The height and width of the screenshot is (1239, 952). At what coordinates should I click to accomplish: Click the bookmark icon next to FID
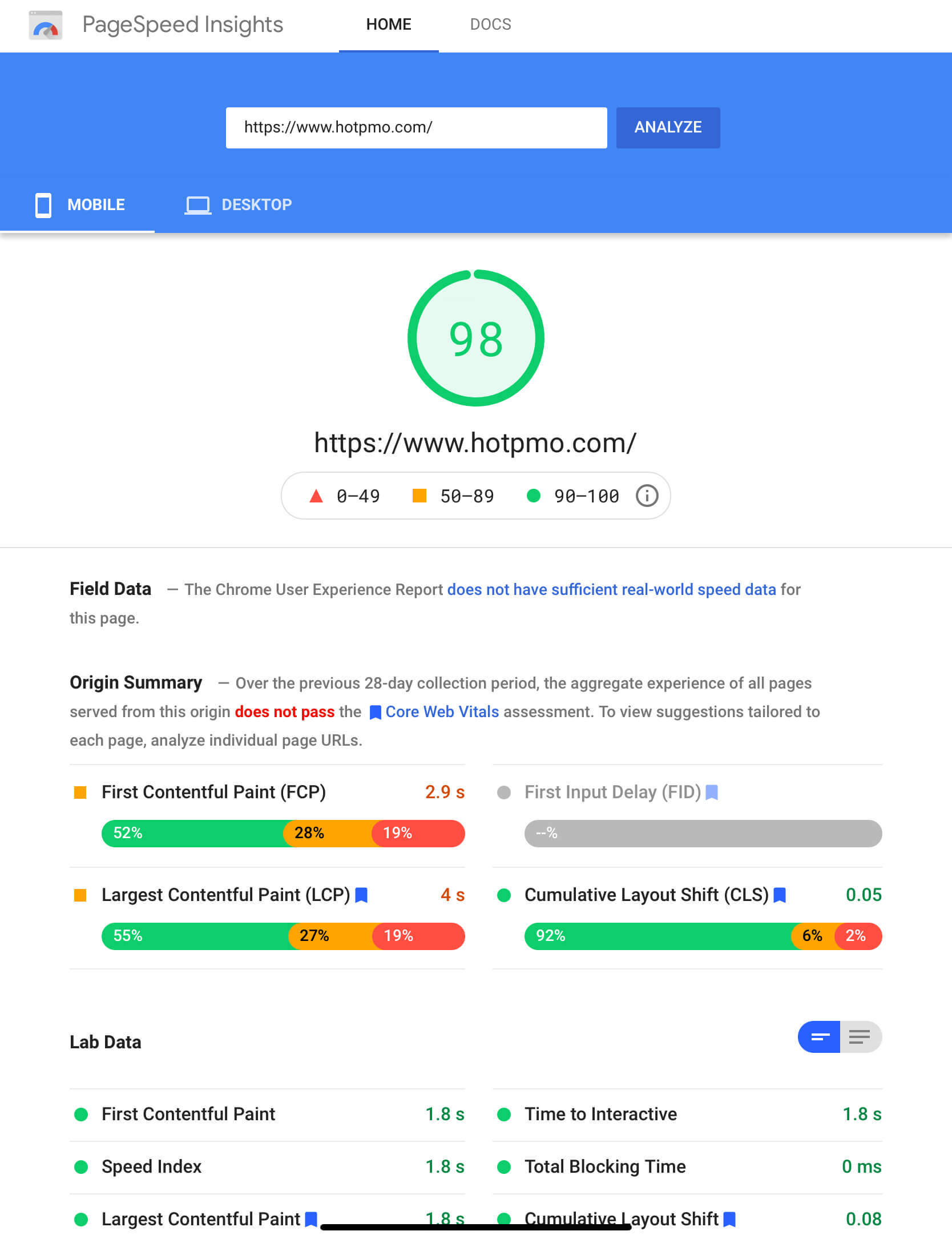click(x=712, y=793)
